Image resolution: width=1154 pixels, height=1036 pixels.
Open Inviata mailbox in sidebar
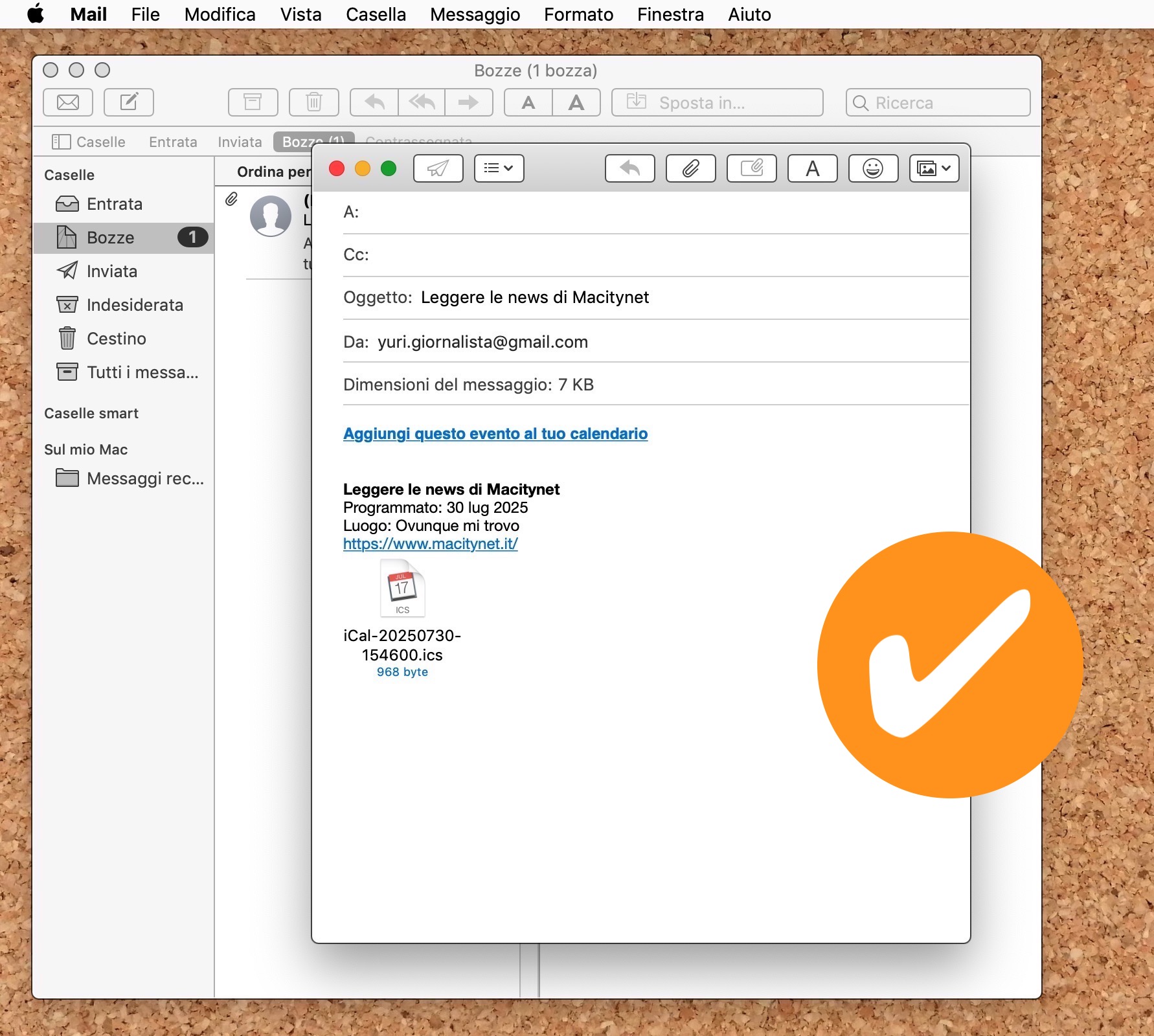tap(123, 271)
